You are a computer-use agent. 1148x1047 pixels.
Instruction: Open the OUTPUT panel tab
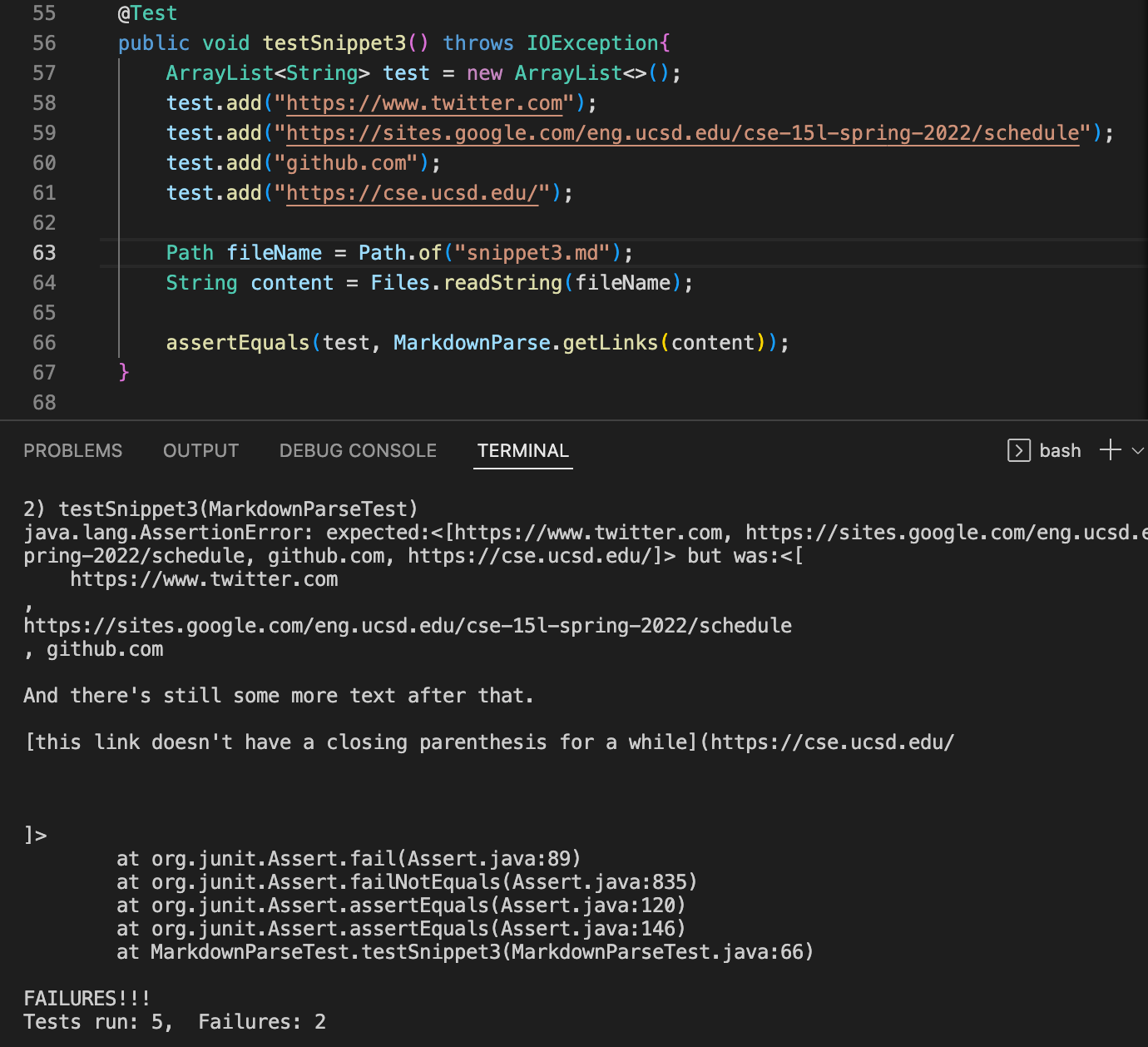(200, 450)
